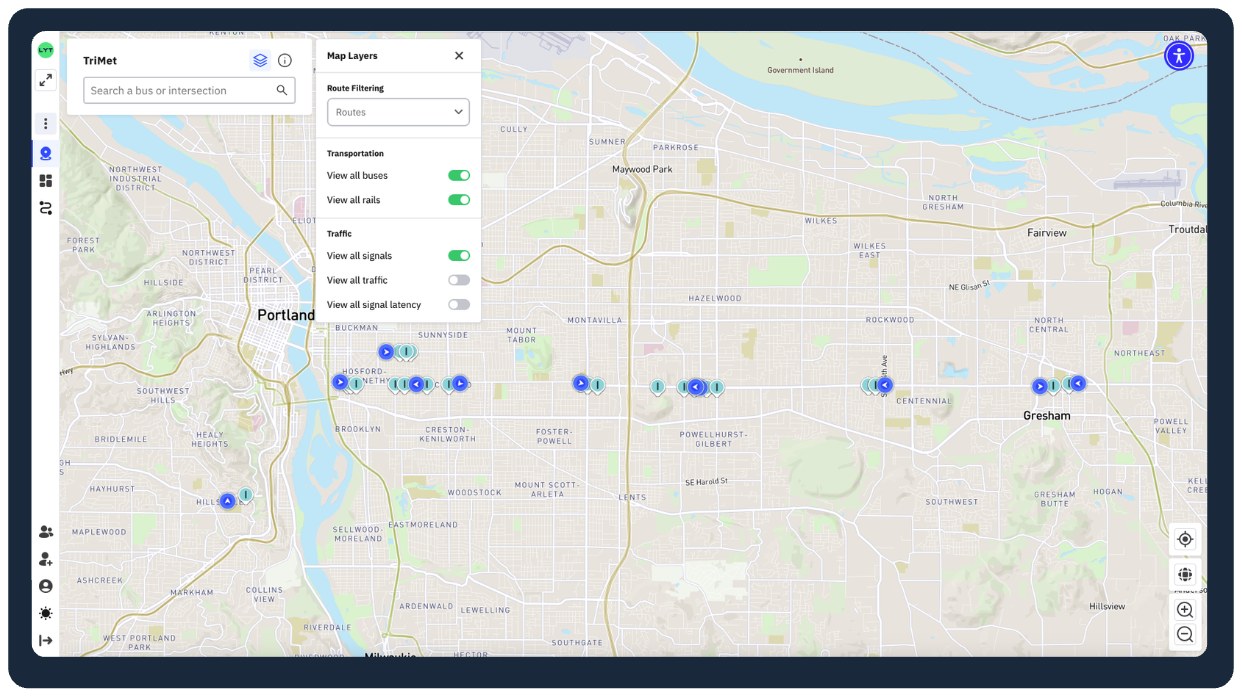This screenshot has width=1242, height=696.
Task: Click the MONTAVILLA neighborhood label
Action: 595,321
